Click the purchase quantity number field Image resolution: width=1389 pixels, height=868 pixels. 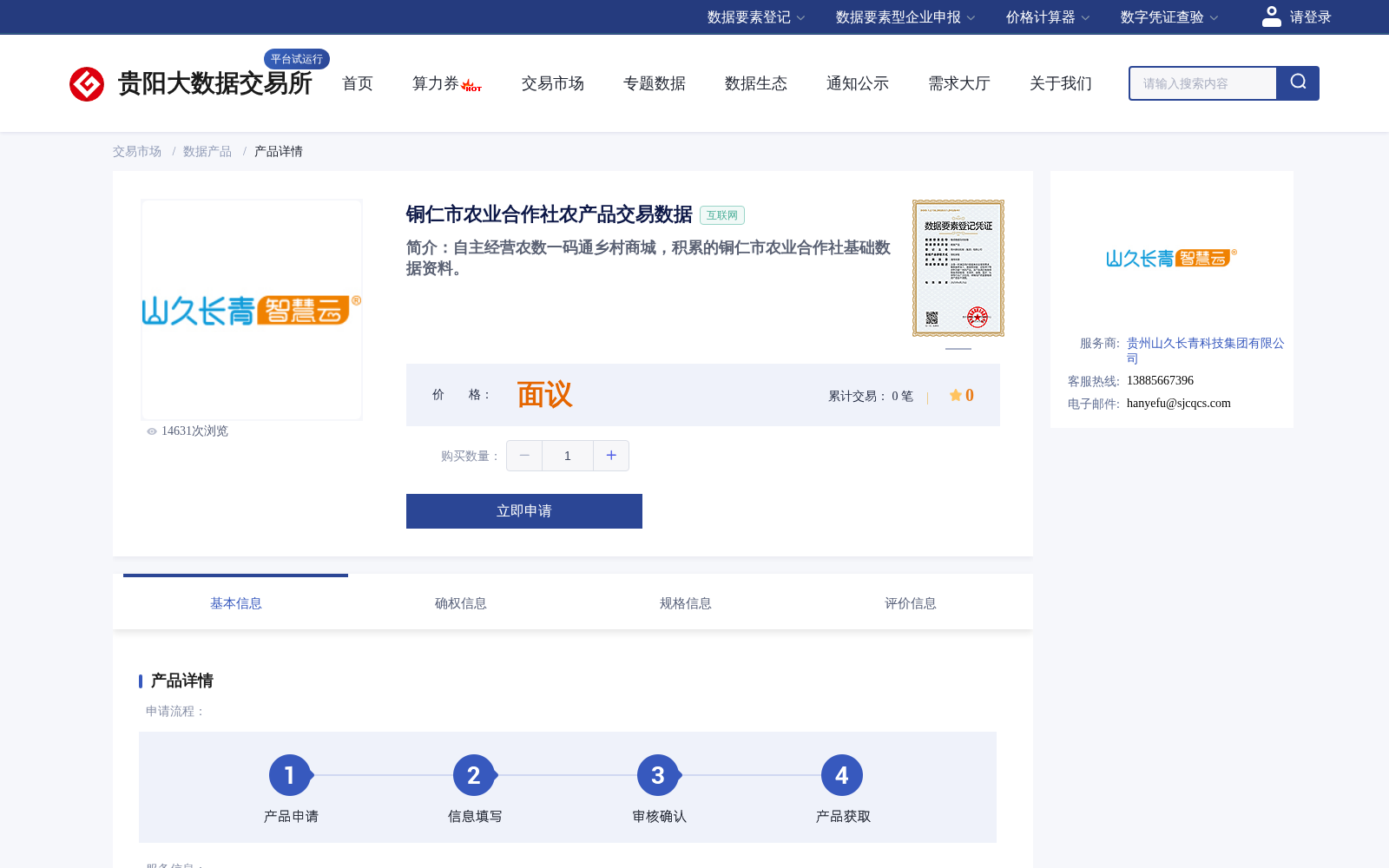[568, 456]
